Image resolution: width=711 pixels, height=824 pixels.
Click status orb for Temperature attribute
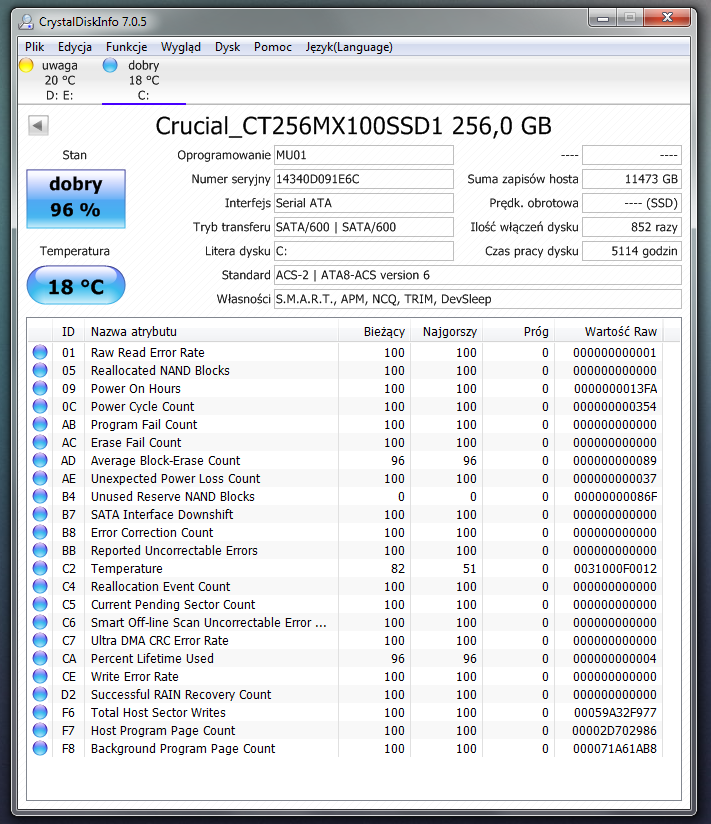[x=40, y=568]
